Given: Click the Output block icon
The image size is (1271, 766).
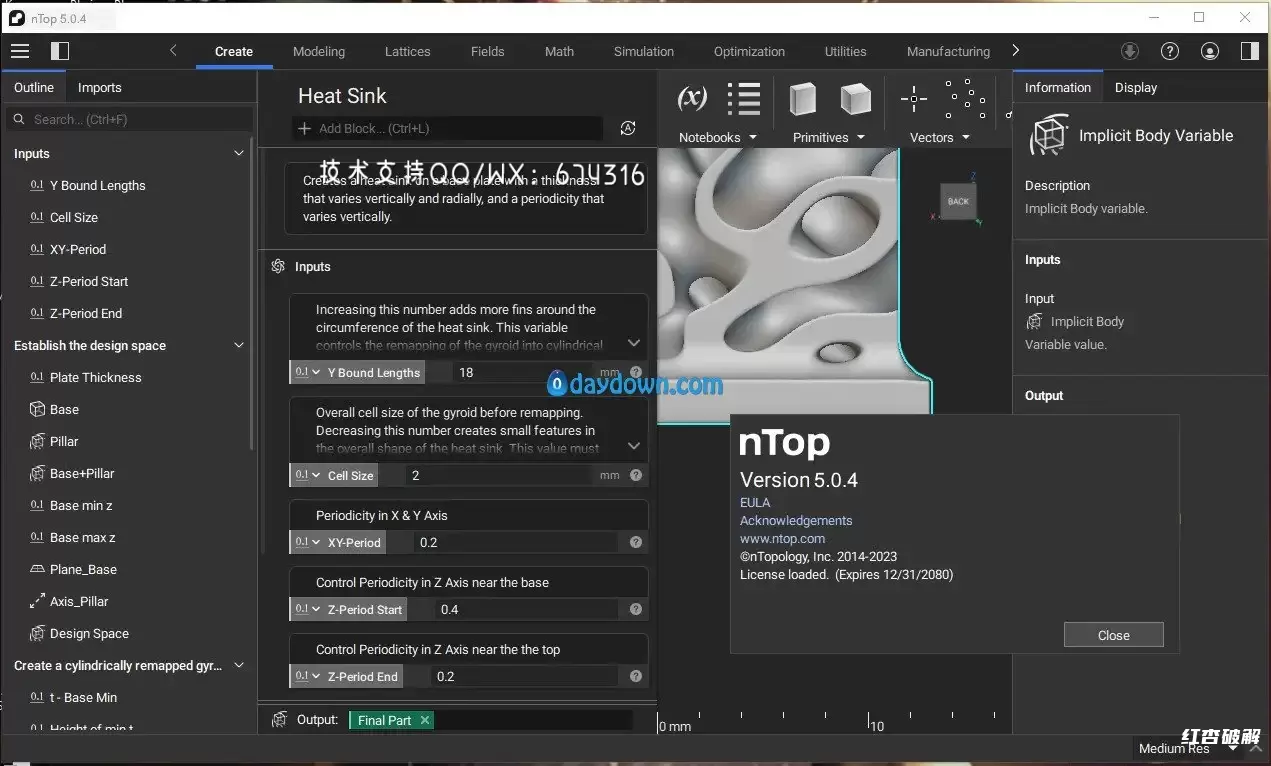Looking at the screenshot, I should pos(280,720).
